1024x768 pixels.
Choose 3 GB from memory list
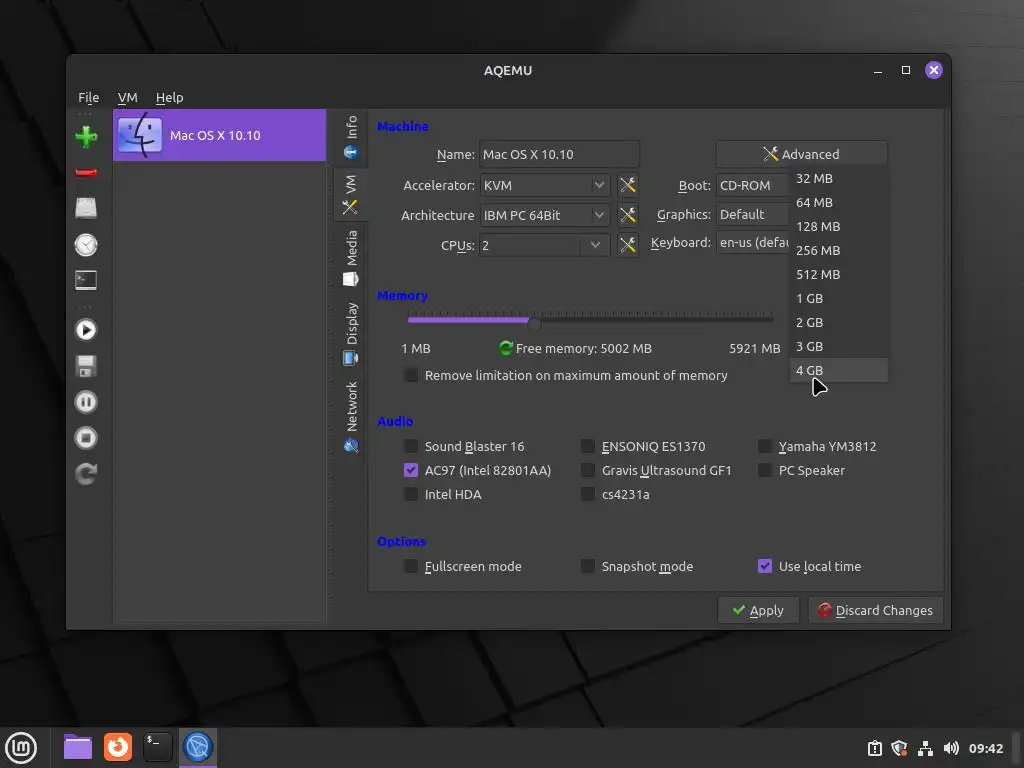839,346
